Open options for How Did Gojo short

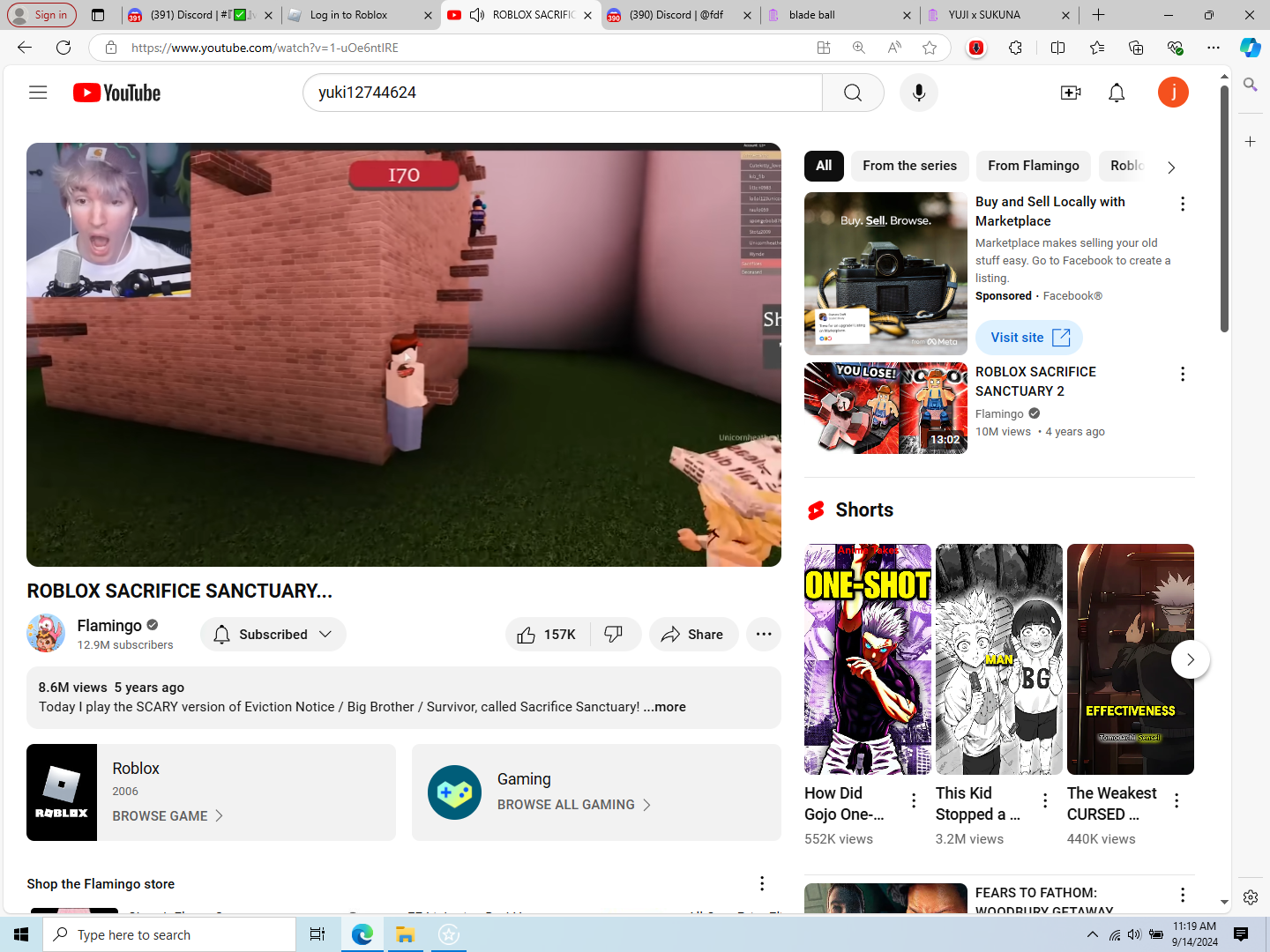914,800
